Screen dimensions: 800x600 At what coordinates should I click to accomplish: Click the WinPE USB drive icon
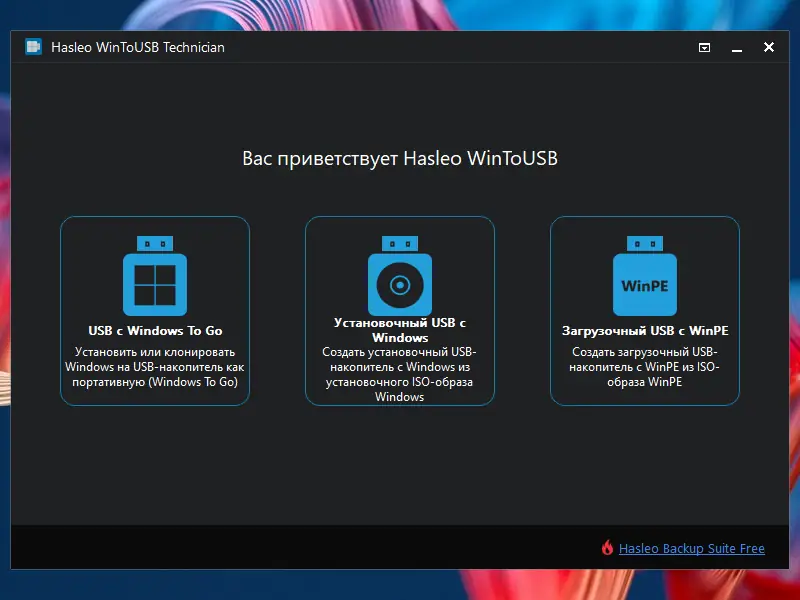tap(645, 276)
